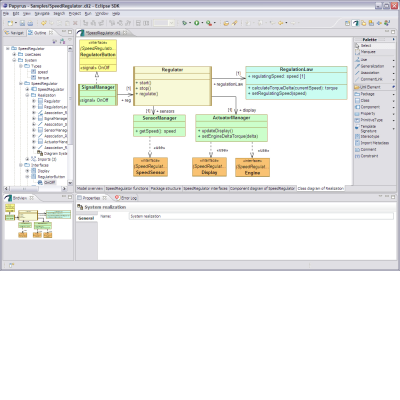Screen dimensions: 400x400
Task: Select the ActuatorManager class in diagram
Action: click(232, 128)
